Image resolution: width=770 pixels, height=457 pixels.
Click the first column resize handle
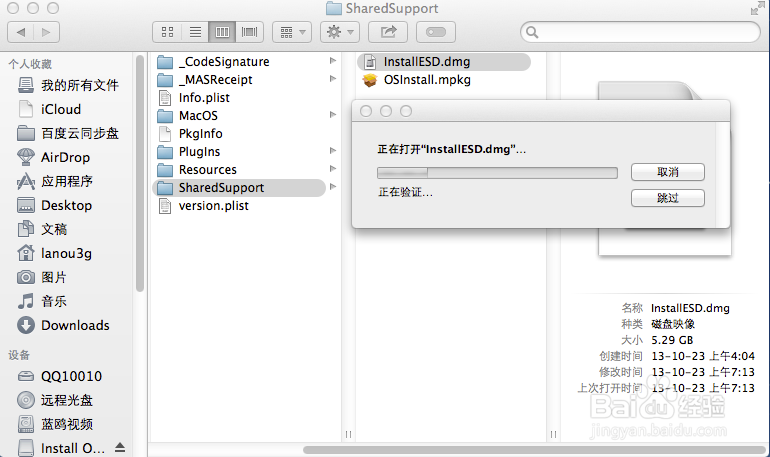click(x=348, y=434)
